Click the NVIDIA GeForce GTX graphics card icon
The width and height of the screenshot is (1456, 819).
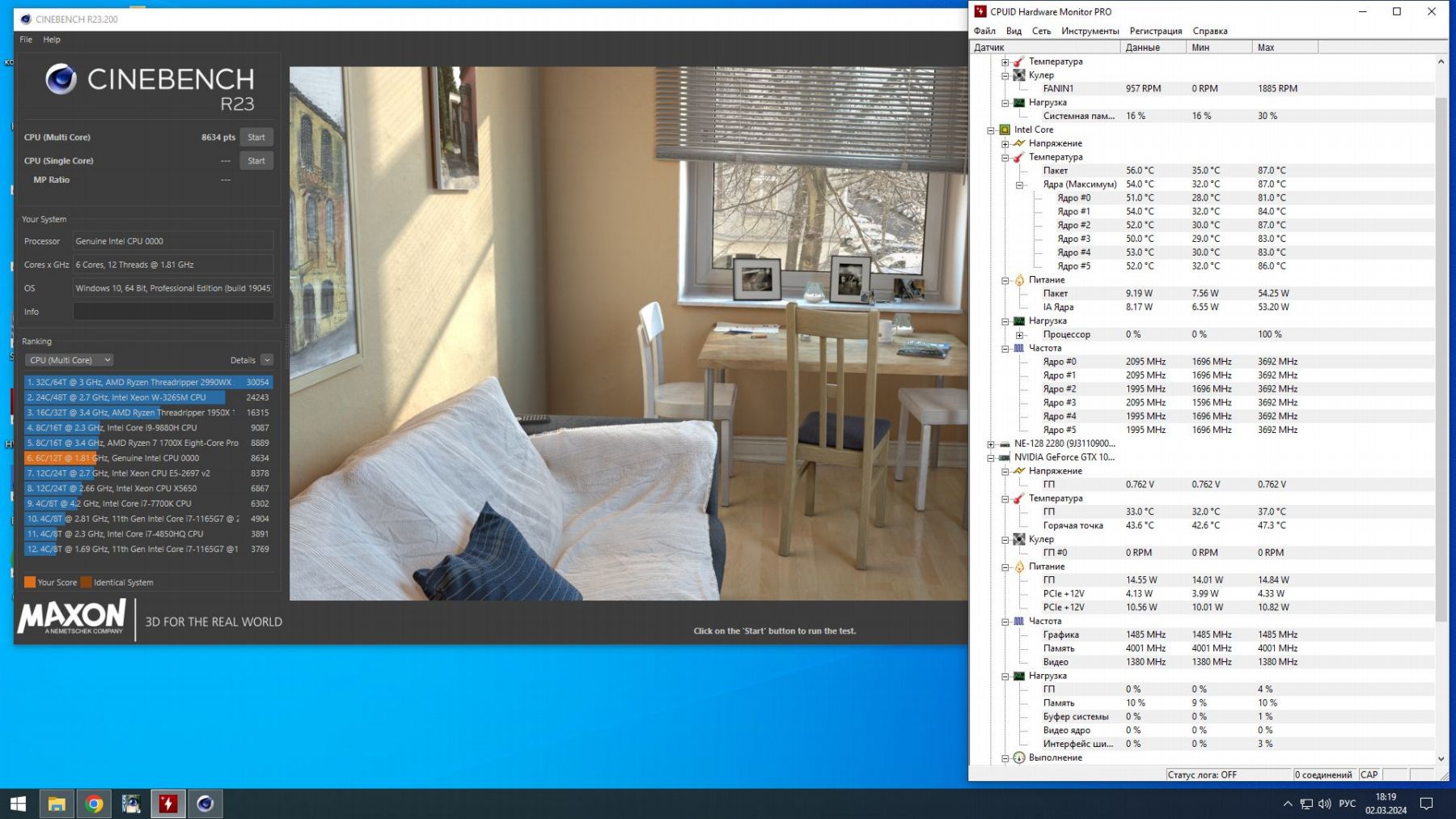[x=1005, y=457]
